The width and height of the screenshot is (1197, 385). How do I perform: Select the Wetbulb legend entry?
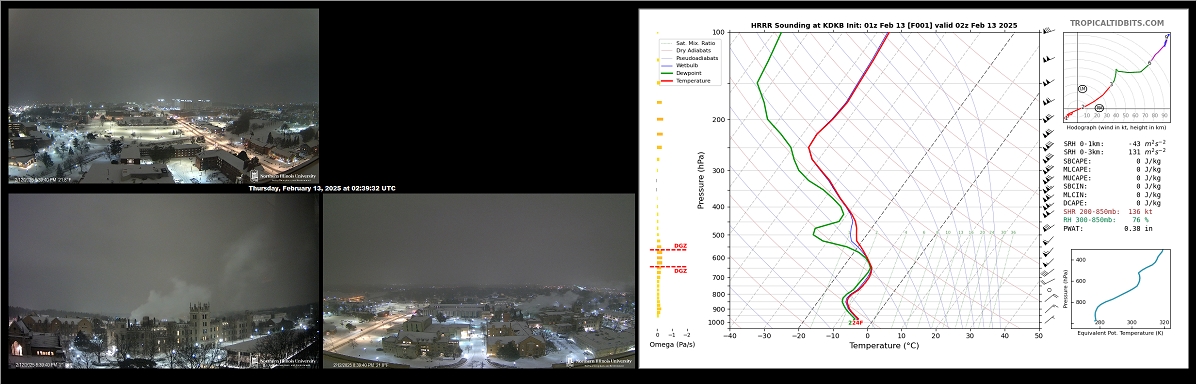click(x=682, y=65)
